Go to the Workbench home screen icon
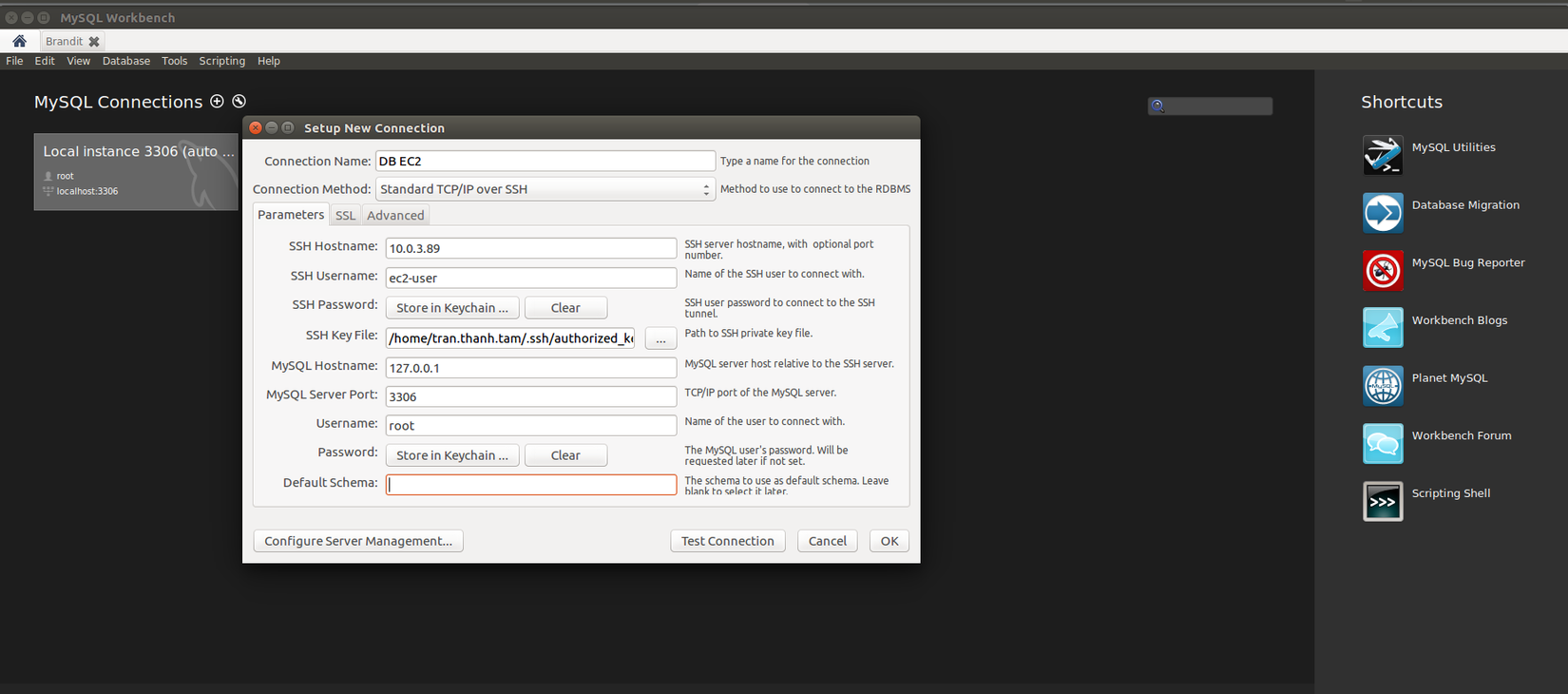Image resolution: width=1568 pixels, height=694 pixels. coord(19,41)
